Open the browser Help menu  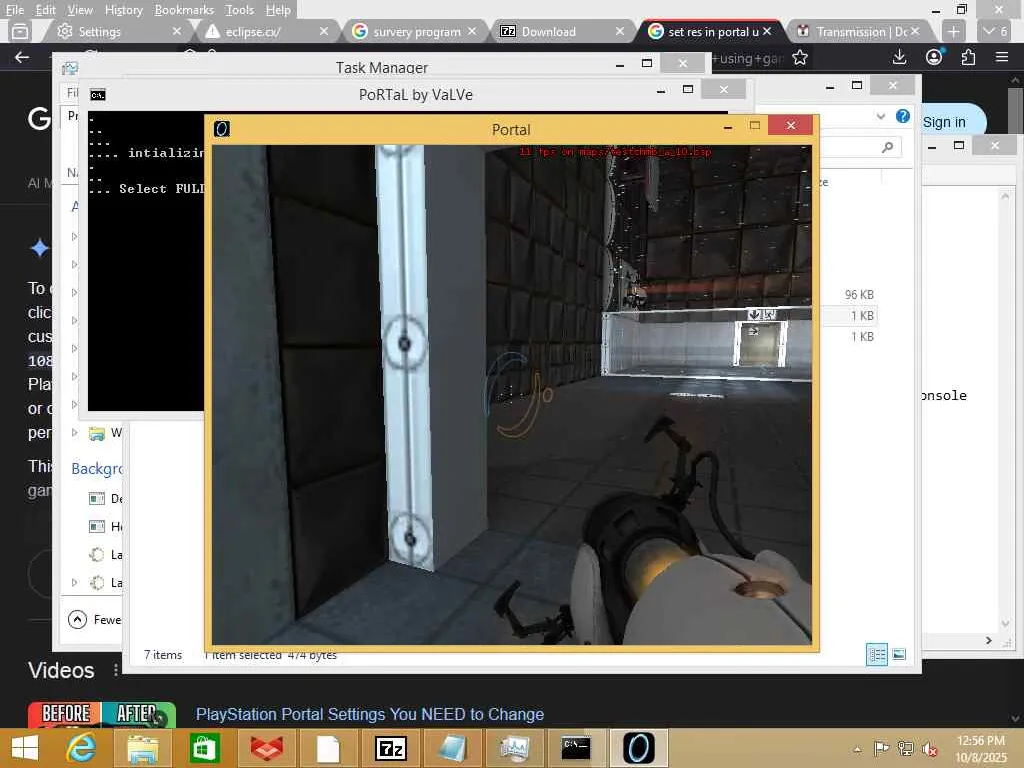278,10
